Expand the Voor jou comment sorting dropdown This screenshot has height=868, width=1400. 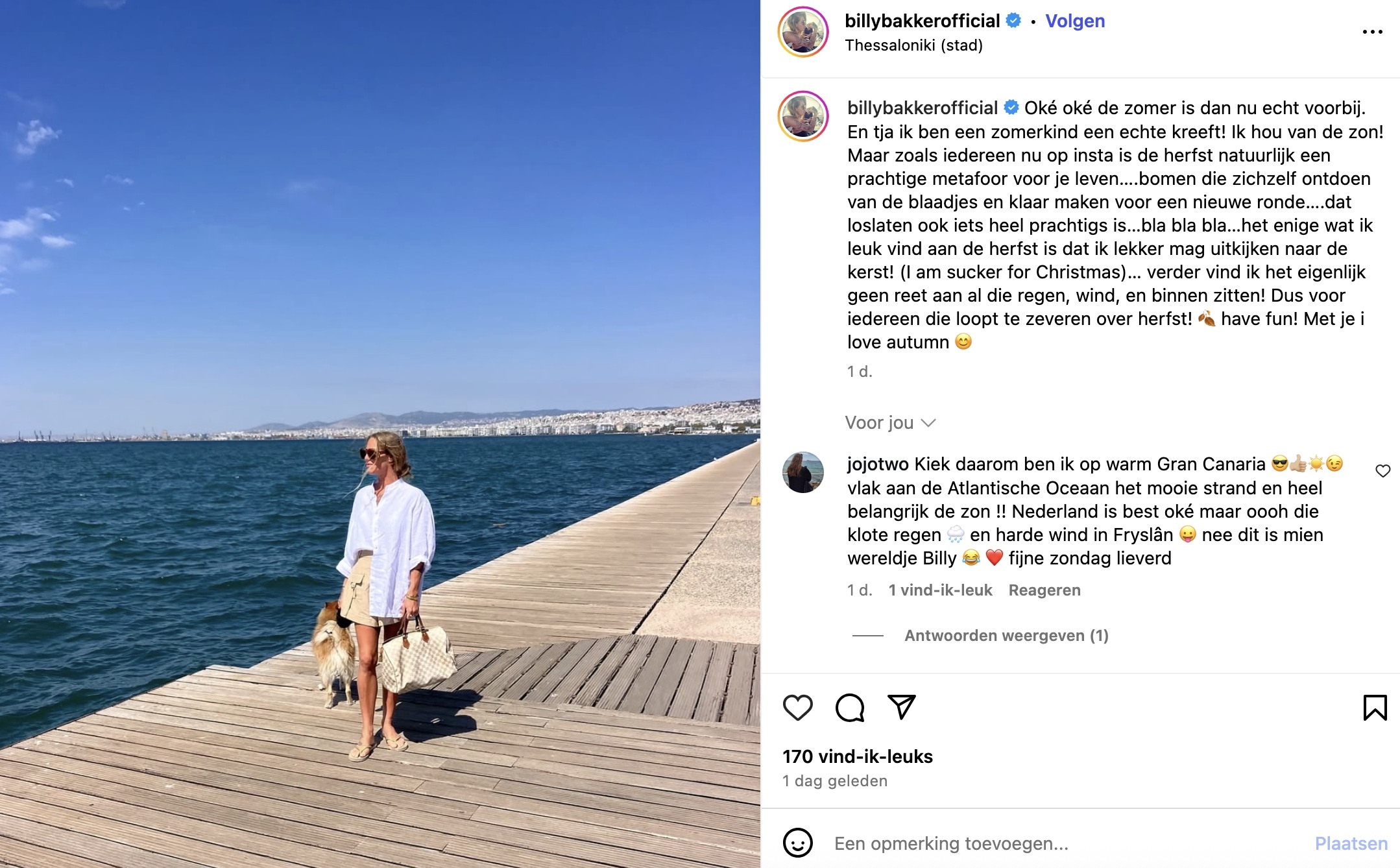(890, 423)
